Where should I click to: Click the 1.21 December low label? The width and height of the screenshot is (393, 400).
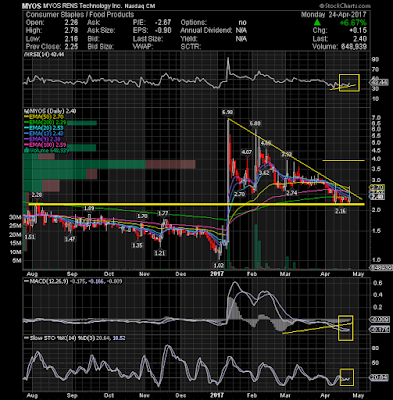pyautogui.click(x=160, y=253)
